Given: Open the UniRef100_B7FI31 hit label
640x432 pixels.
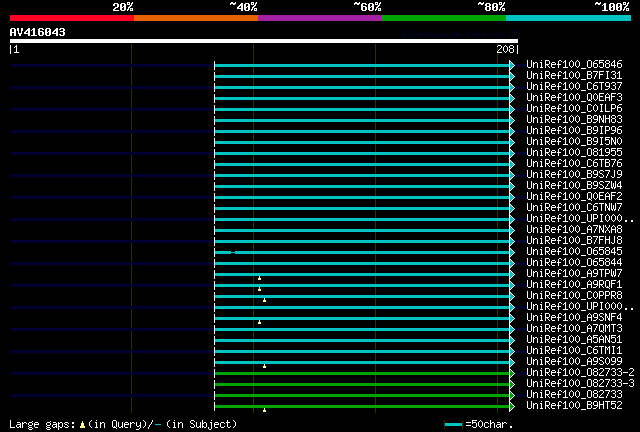Looking at the screenshot, I should pyautogui.click(x=574, y=75).
